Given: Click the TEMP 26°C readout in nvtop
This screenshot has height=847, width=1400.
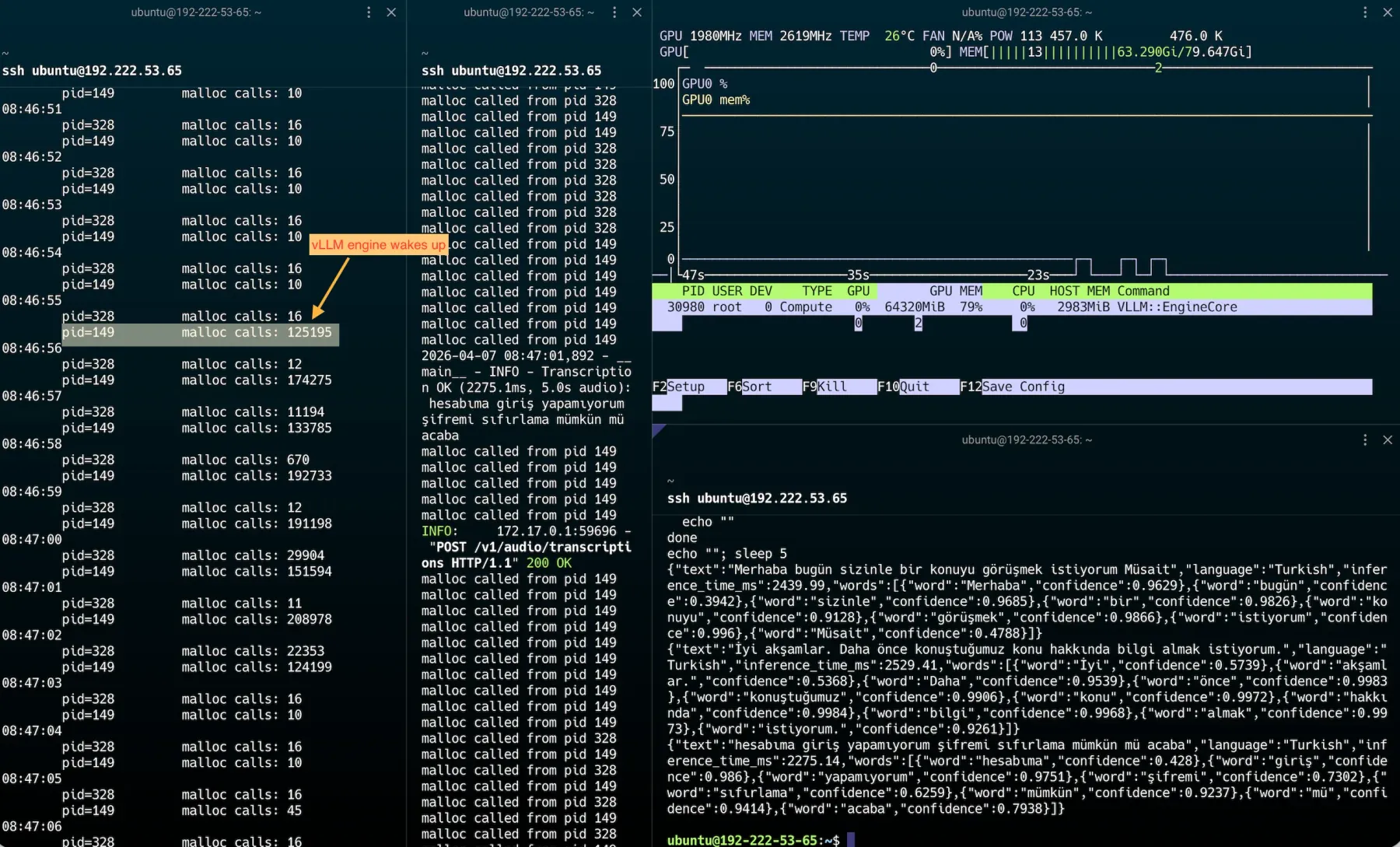Looking at the screenshot, I should click(x=877, y=36).
